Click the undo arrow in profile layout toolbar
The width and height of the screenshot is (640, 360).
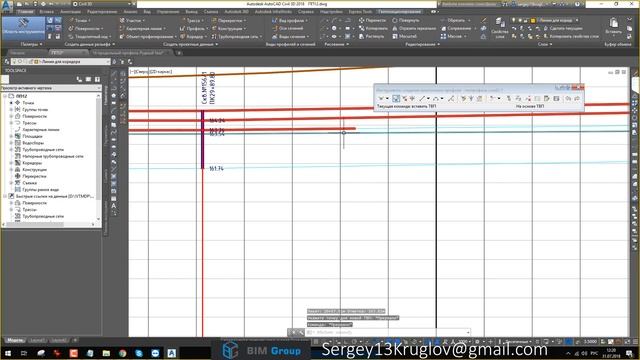click(x=568, y=98)
